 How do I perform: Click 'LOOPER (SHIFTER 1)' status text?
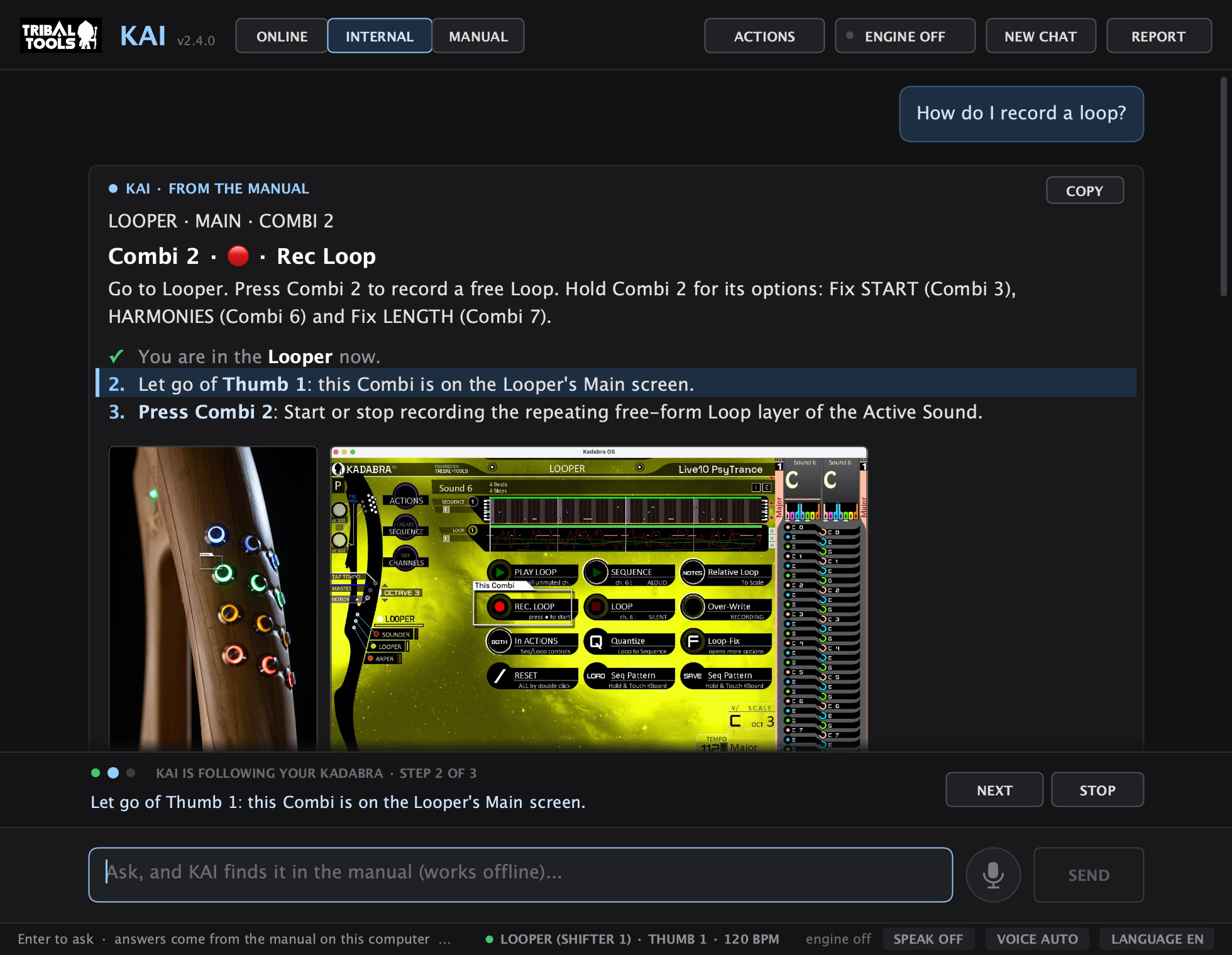[565, 939]
